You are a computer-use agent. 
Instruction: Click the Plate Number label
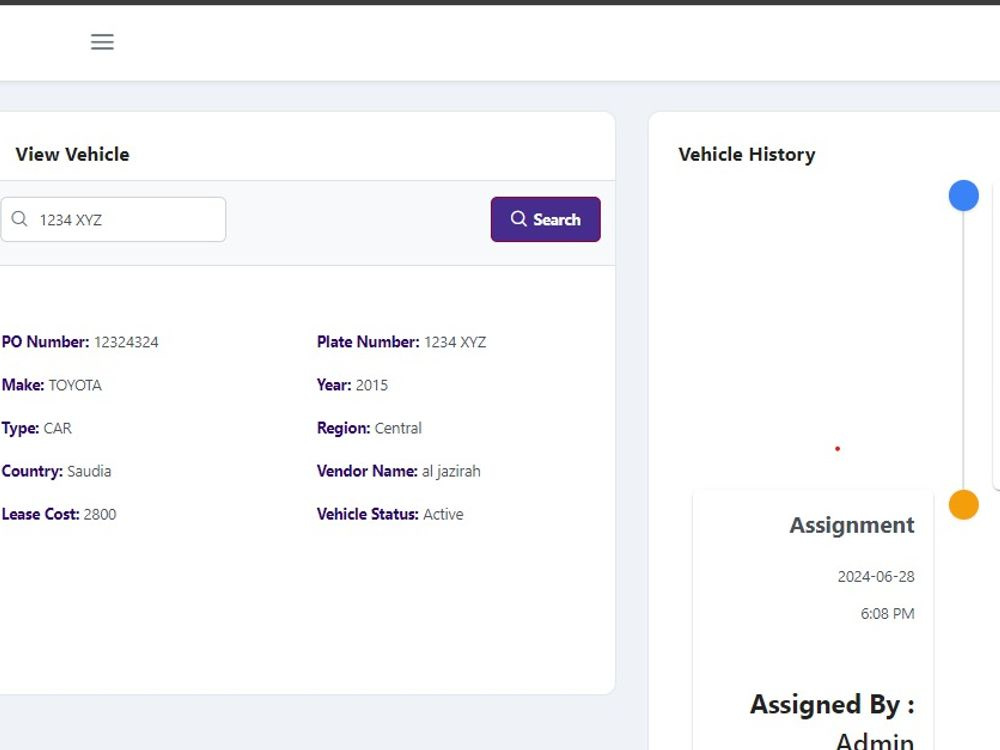tap(368, 342)
